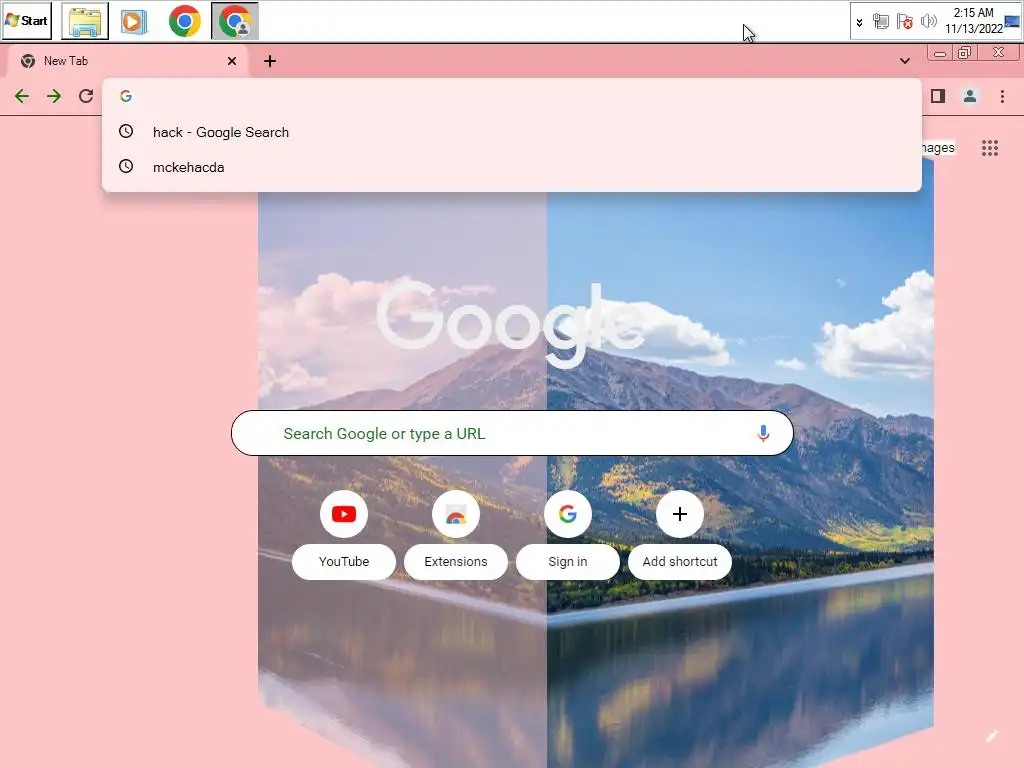
Task: Click the clock showing 2:15 AM
Action: (974, 21)
